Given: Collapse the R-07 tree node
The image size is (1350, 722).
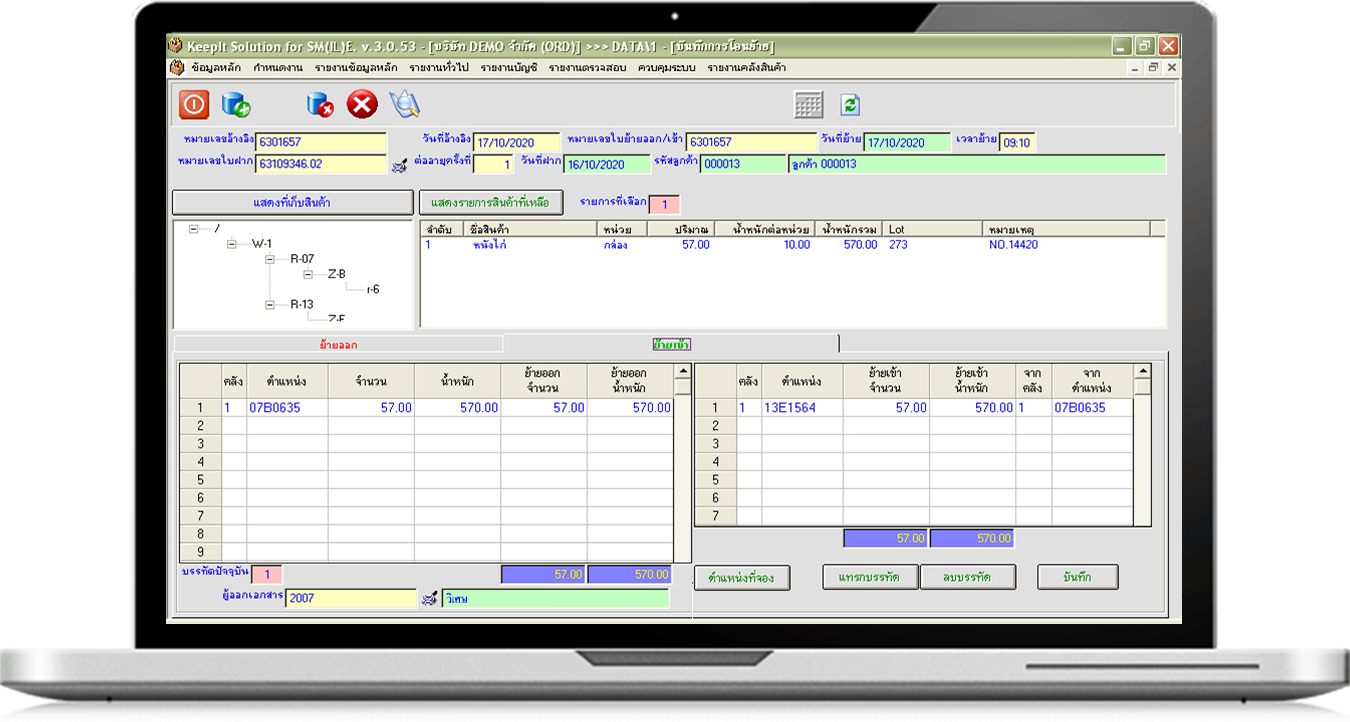Looking at the screenshot, I should pos(270,259).
